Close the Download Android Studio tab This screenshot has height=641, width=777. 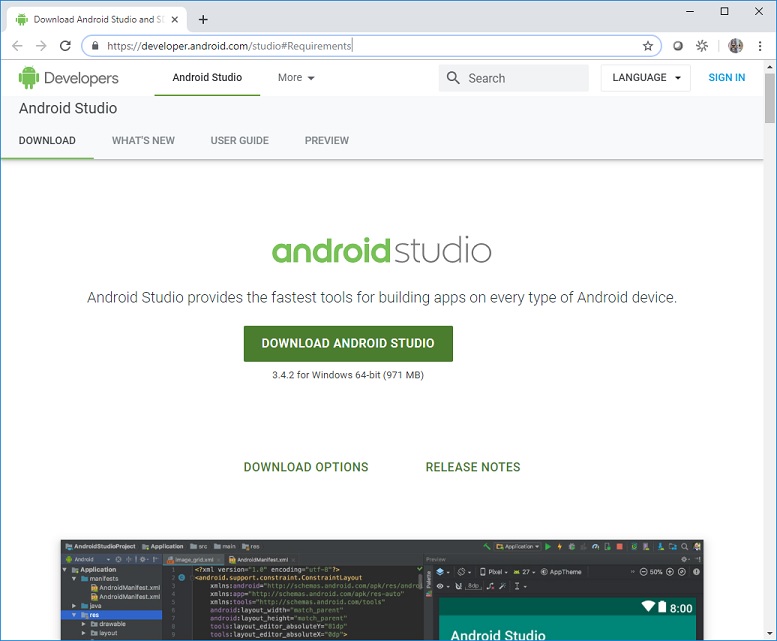click(x=175, y=19)
